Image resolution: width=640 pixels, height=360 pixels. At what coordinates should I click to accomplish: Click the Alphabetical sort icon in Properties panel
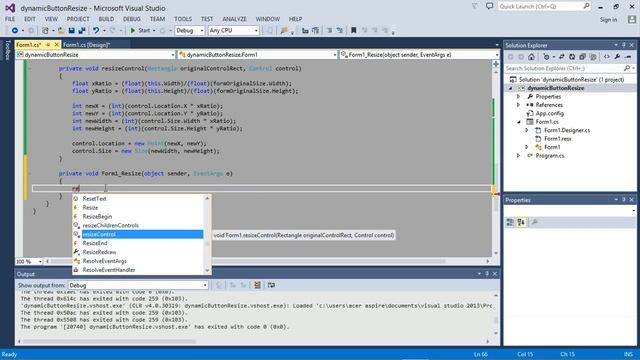click(521, 222)
